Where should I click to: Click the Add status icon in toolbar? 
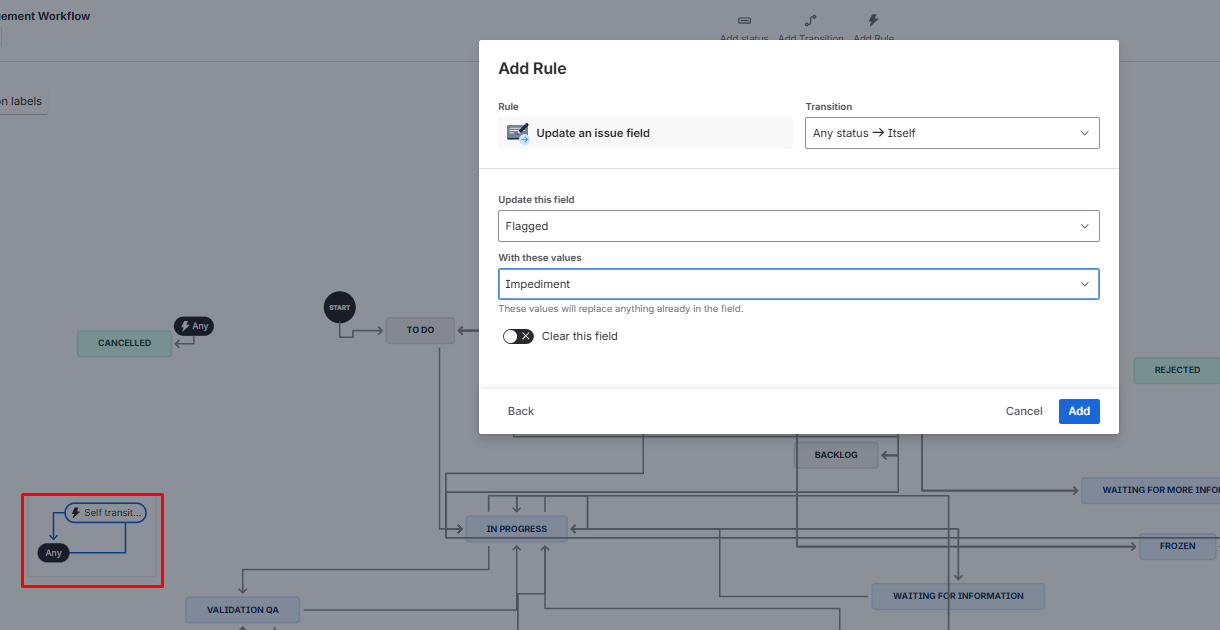tap(744, 20)
